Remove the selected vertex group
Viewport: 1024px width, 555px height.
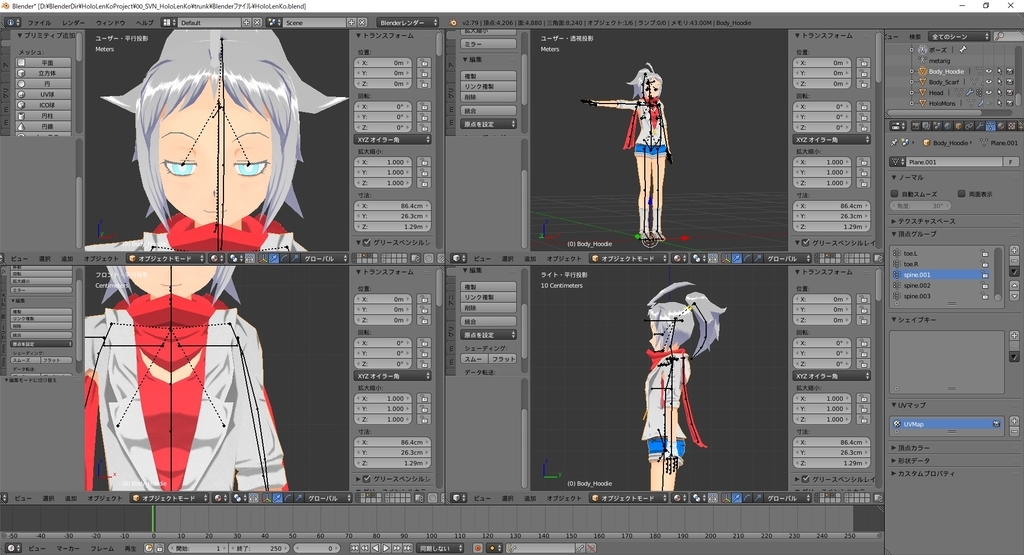coord(1014,261)
